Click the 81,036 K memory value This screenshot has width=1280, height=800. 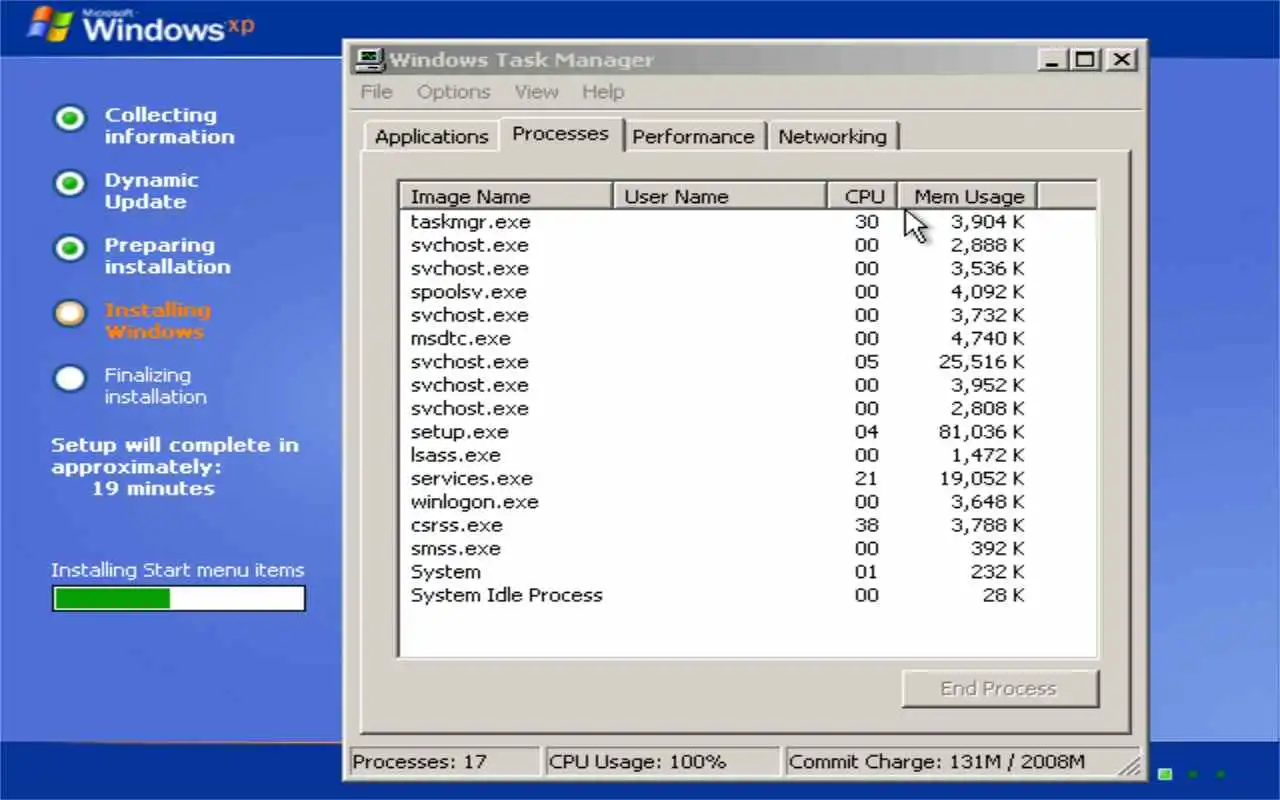click(981, 432)
